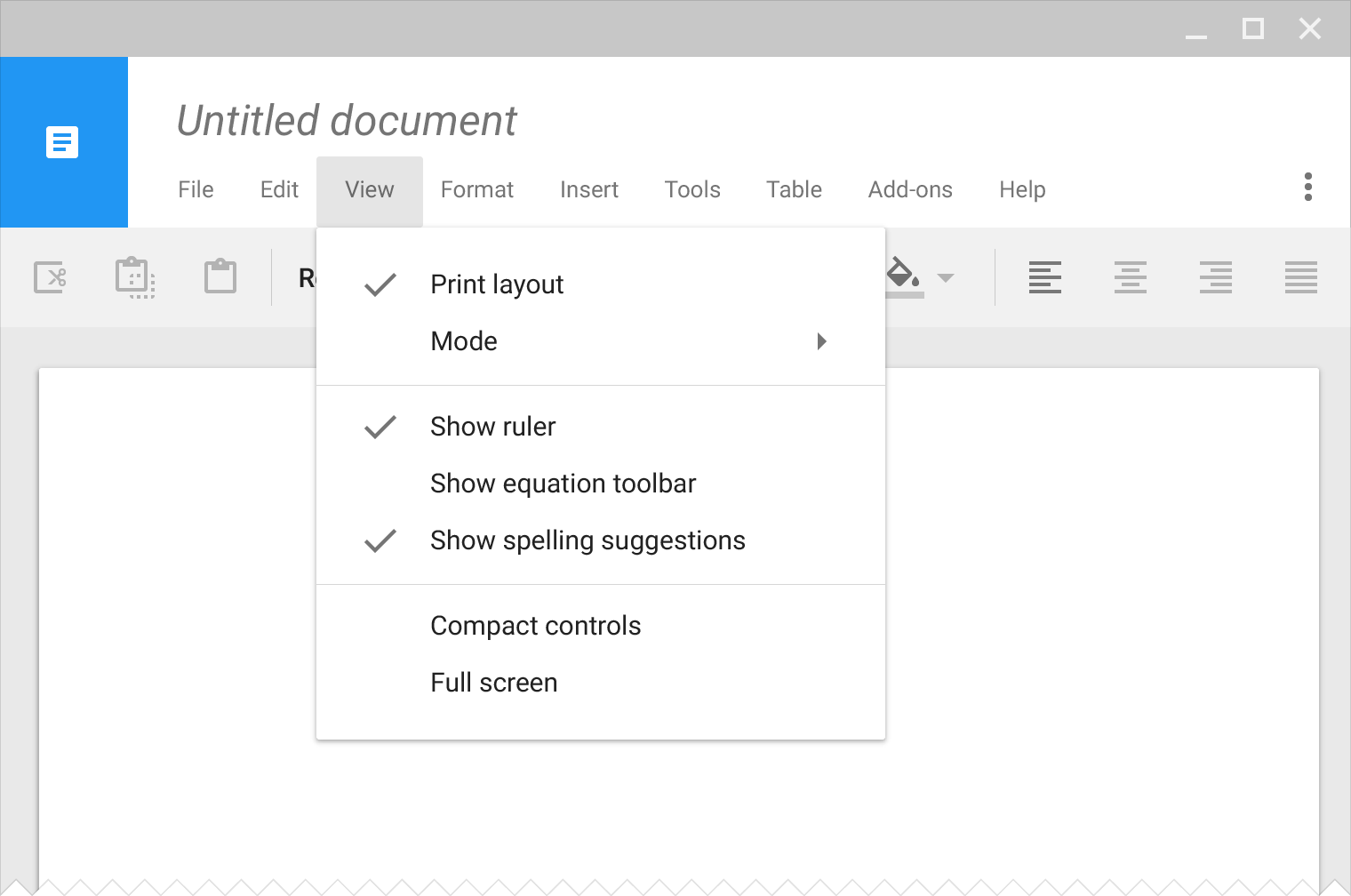This screenshot has width=1351, height=896.
Task: Open the Table menu
Action: [x=794, y=190]
